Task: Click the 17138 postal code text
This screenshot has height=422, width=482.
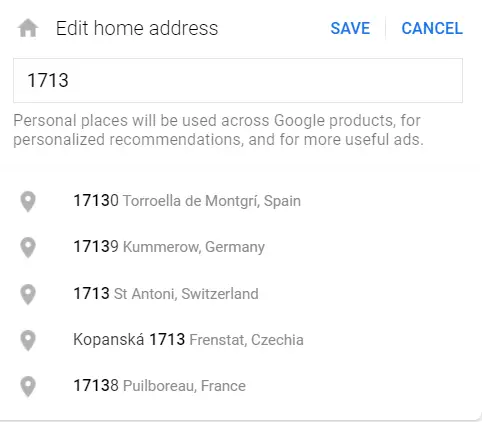Action: [x=96, y=386]
